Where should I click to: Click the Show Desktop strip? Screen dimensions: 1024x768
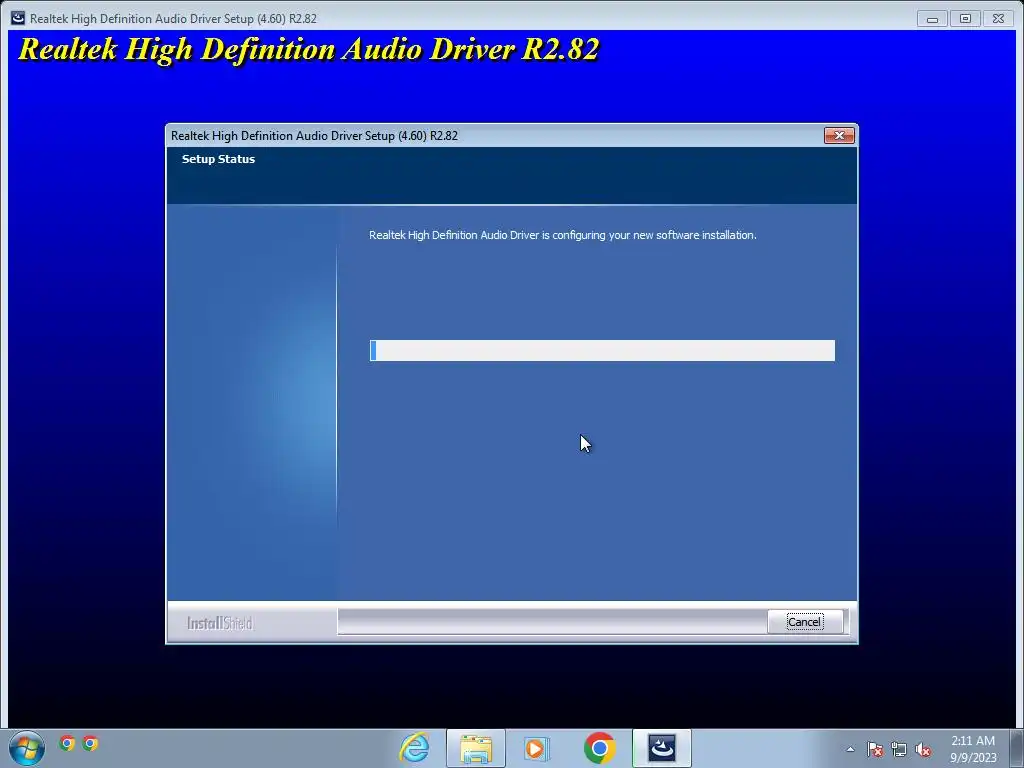click(1017, 748)
